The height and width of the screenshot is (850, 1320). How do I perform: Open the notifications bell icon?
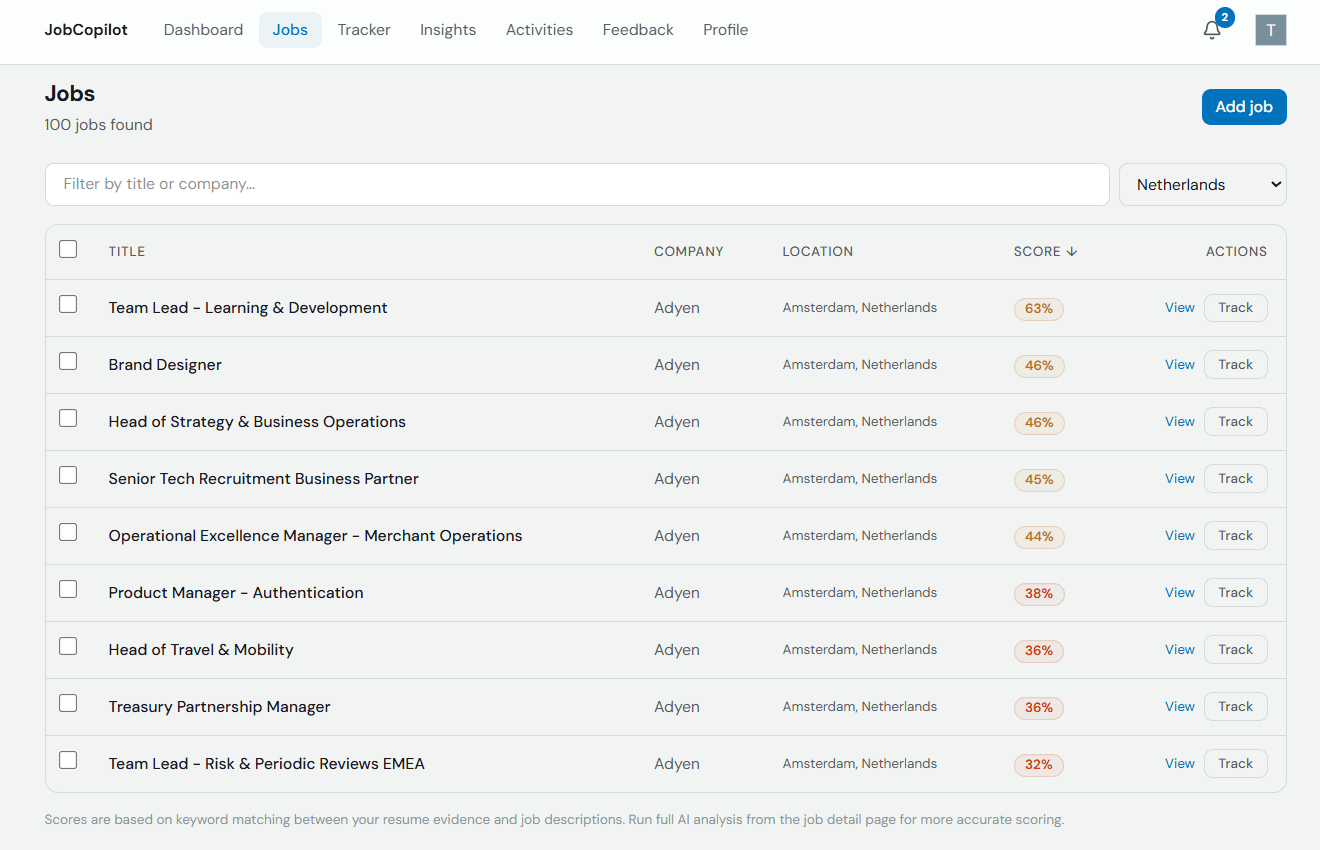point(1212,30)
